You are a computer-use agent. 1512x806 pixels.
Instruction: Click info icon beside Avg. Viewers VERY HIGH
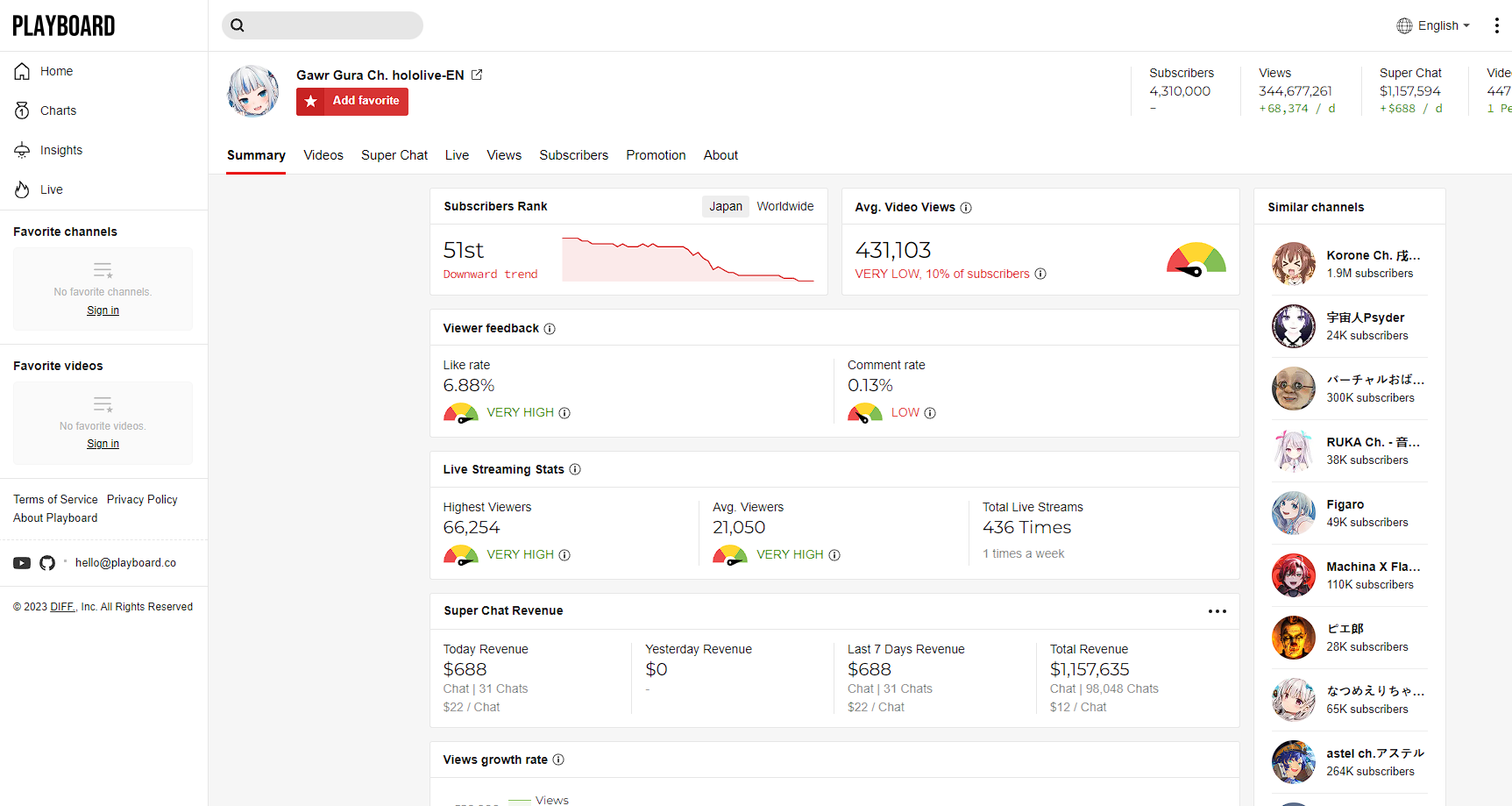[834, 555]
